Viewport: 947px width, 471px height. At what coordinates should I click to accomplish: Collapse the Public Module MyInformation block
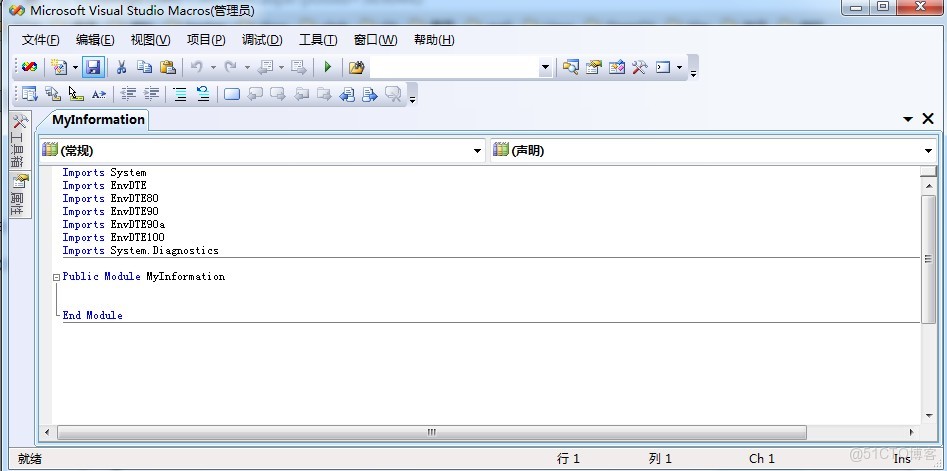coord(56,277)
